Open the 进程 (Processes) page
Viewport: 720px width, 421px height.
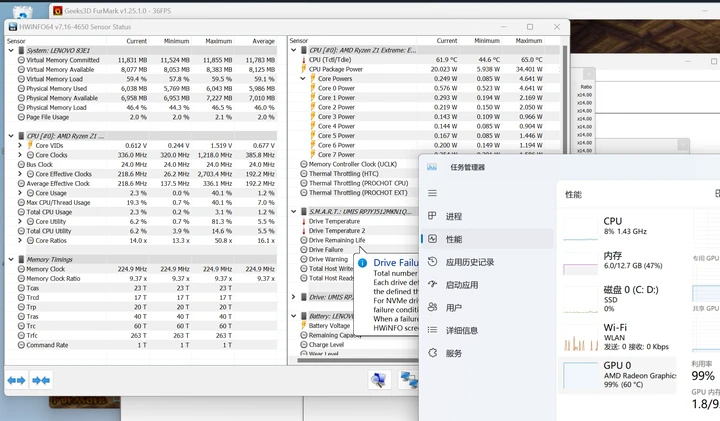point(487,216)
